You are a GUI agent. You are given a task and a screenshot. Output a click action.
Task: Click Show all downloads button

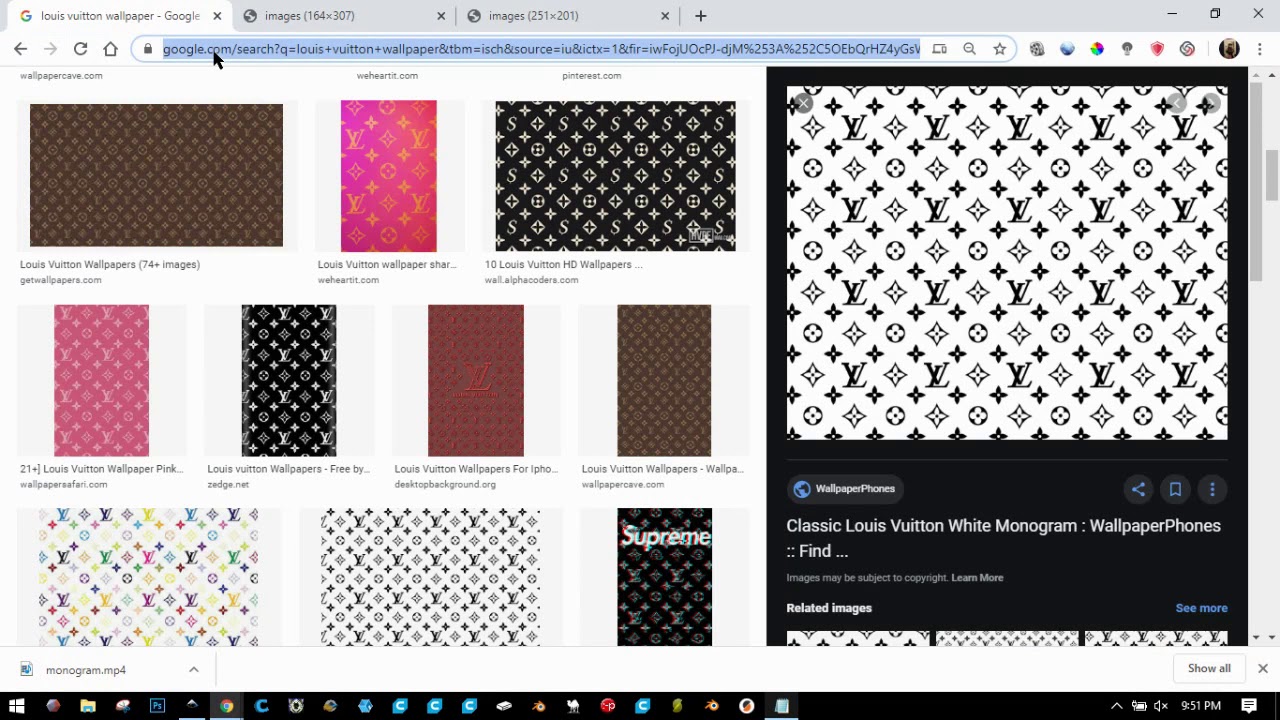(x=1209, y=668)
